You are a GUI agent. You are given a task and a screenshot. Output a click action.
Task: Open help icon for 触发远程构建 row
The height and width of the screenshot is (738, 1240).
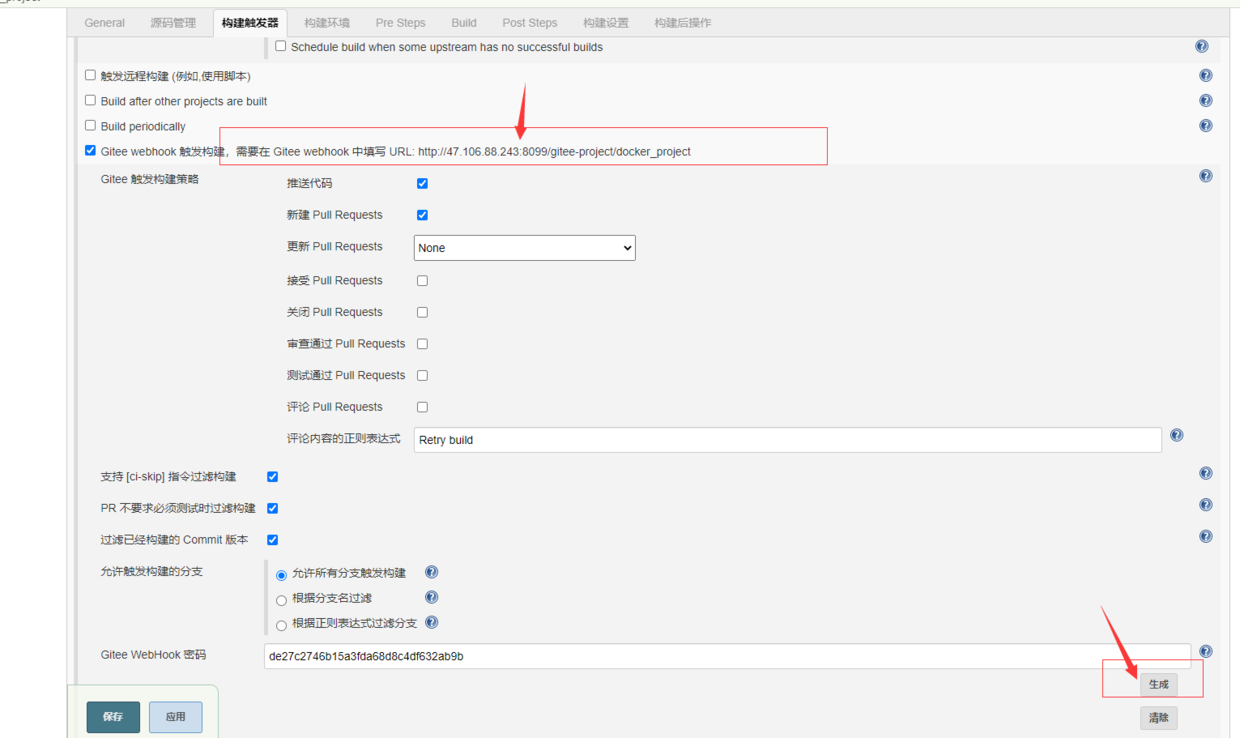(1206, 76)
